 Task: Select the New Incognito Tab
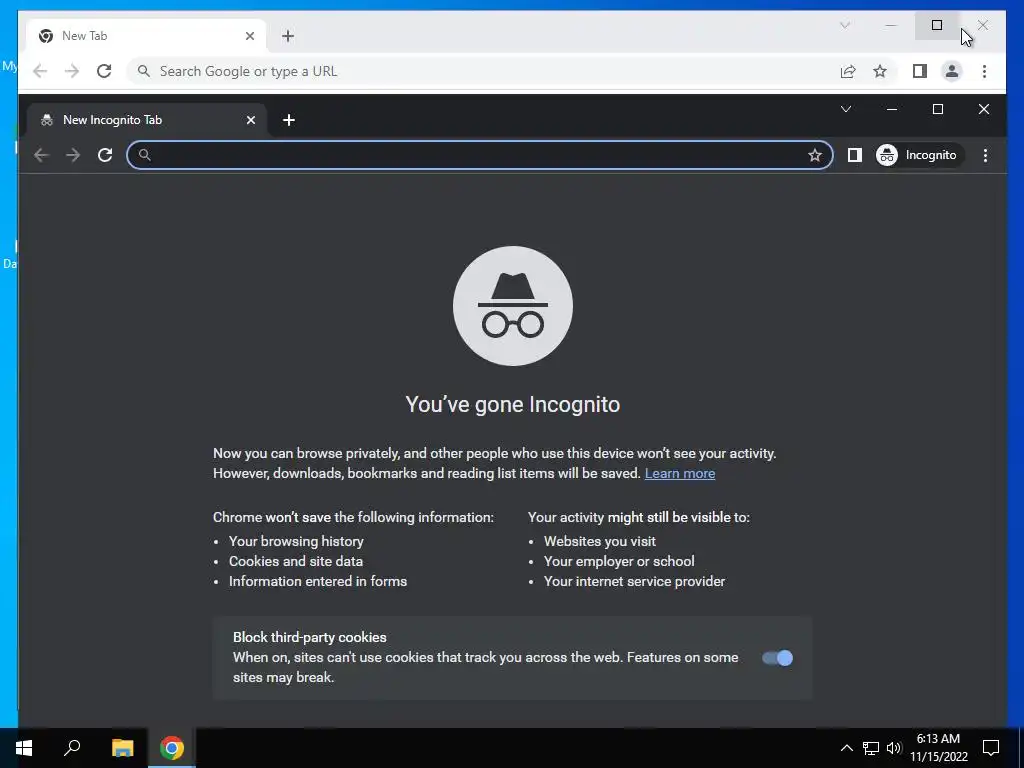click(147, 120)
